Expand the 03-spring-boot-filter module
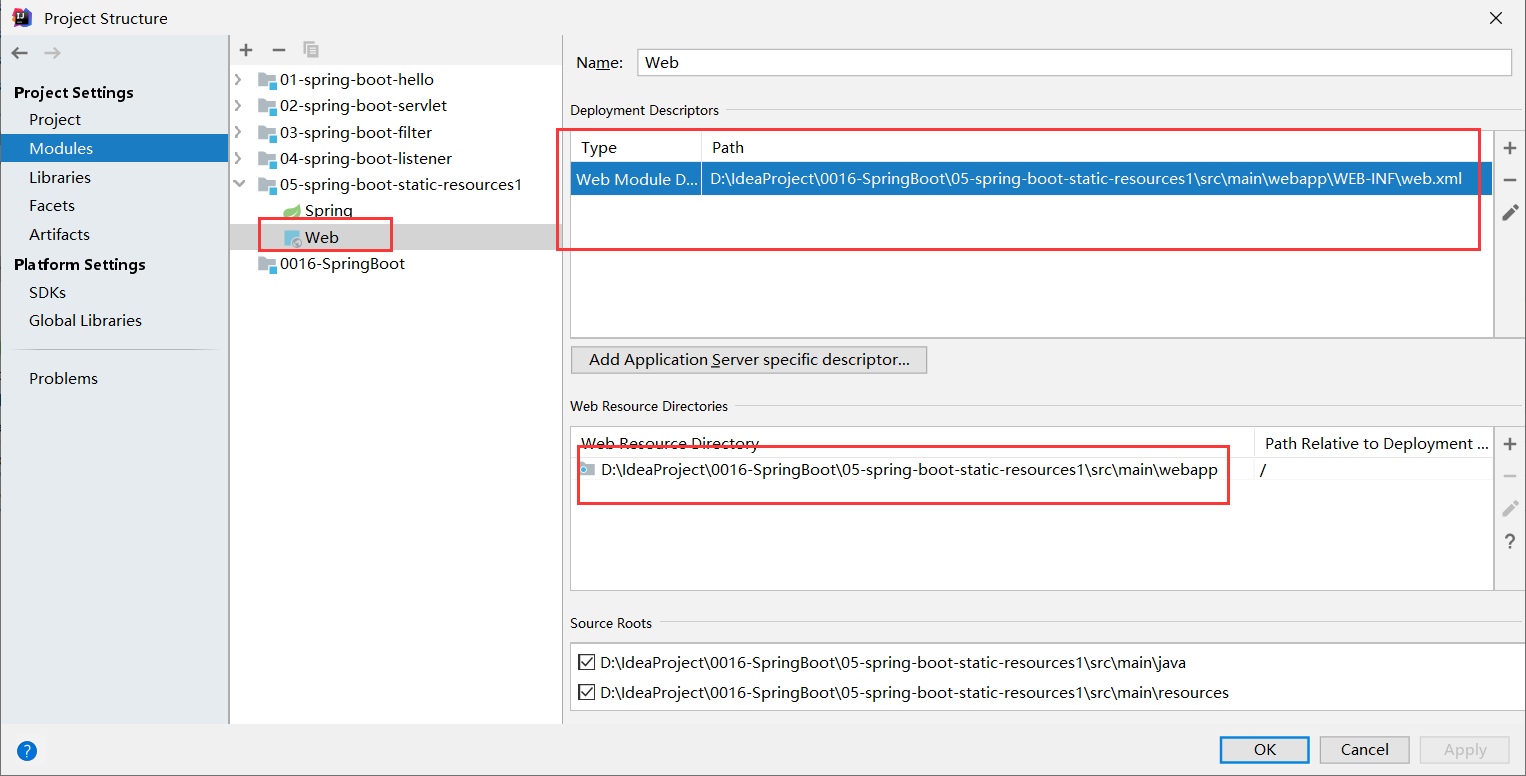 [x=238, y=132]
